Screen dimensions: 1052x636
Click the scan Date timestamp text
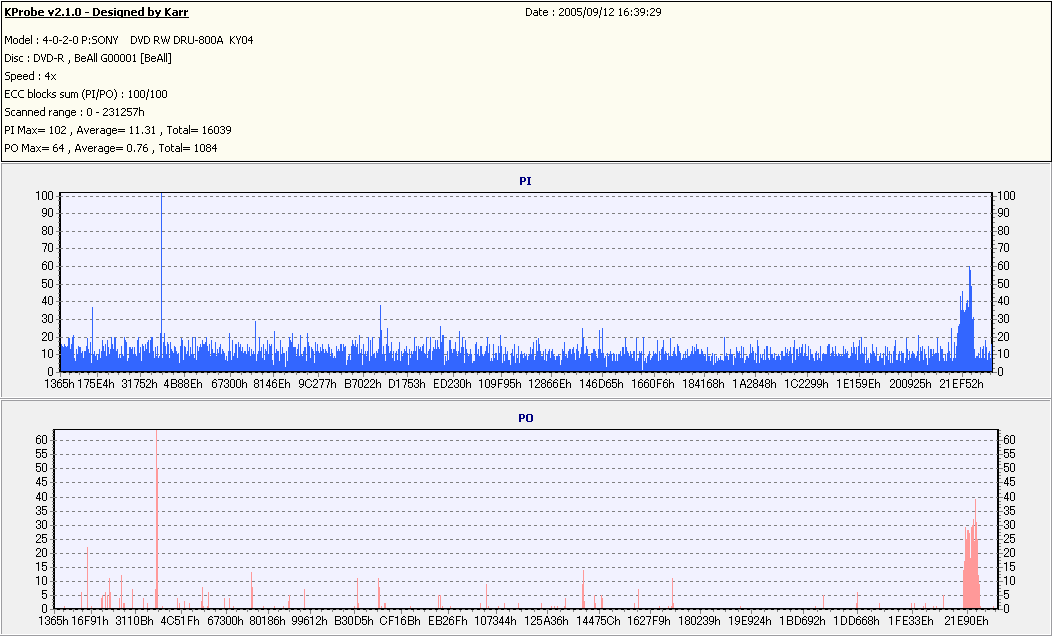(x=593, y=12)
